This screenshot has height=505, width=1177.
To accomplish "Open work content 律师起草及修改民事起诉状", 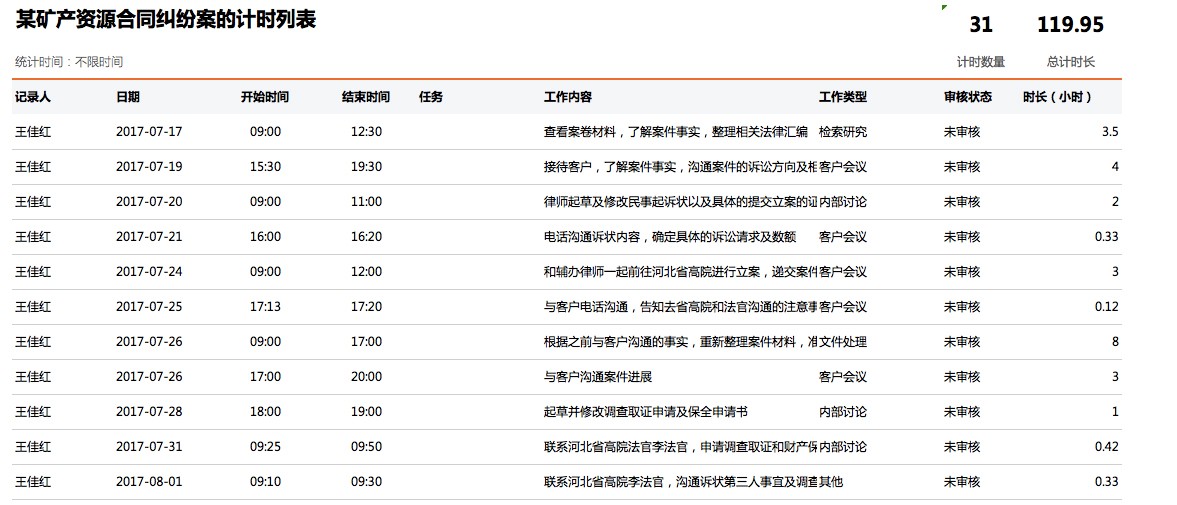I will (680, 202).
